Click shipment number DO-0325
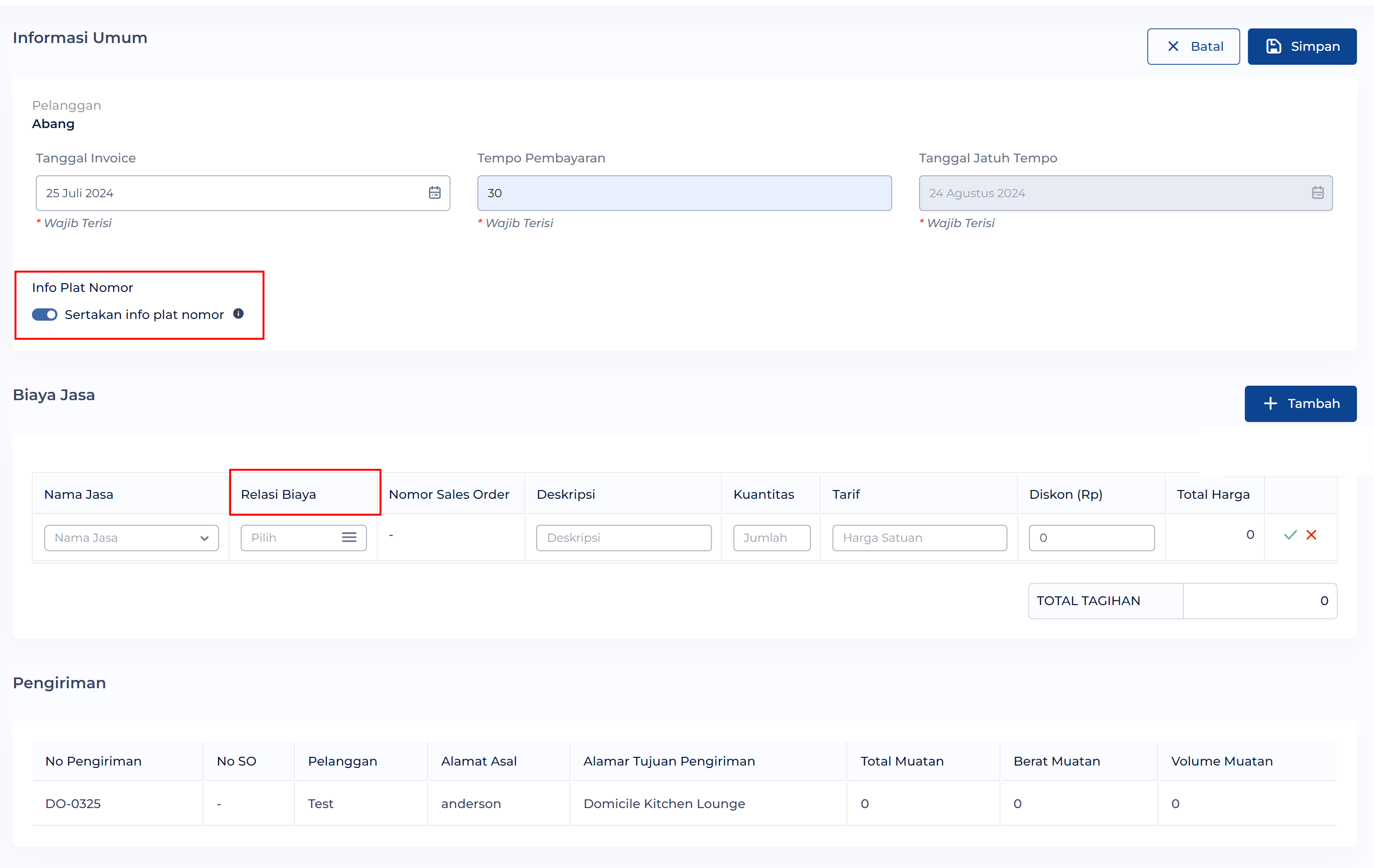The height and width of the screenshot is (868, 1374). point(73,804)
